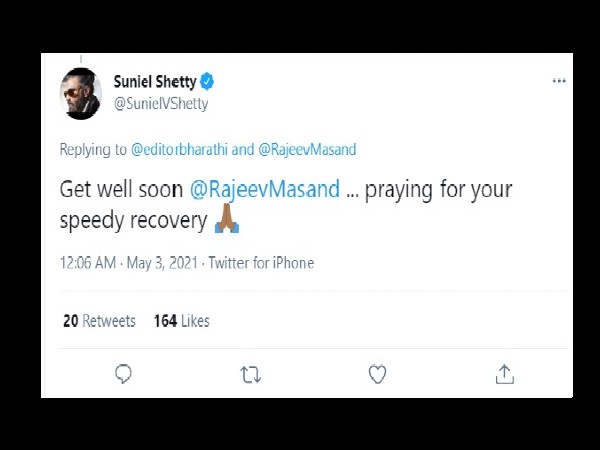The height and width of the screenshot is (450, 600).
Task: Open the @editorbharathi profile link
Action: [x=179, y=149]
